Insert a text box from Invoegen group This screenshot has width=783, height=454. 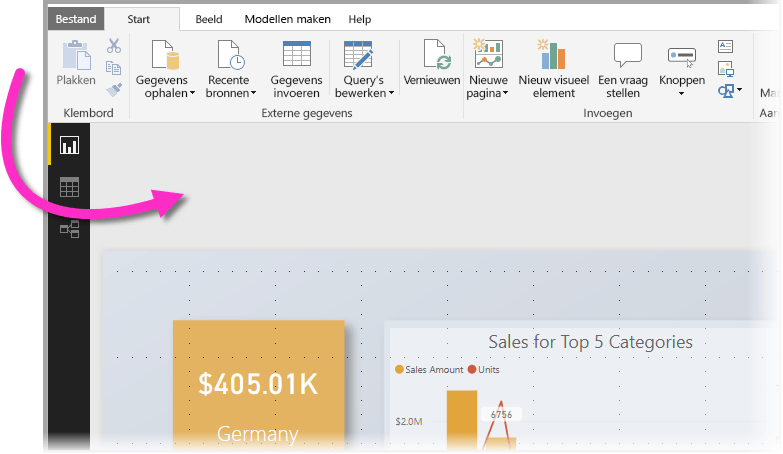point(726,46)
